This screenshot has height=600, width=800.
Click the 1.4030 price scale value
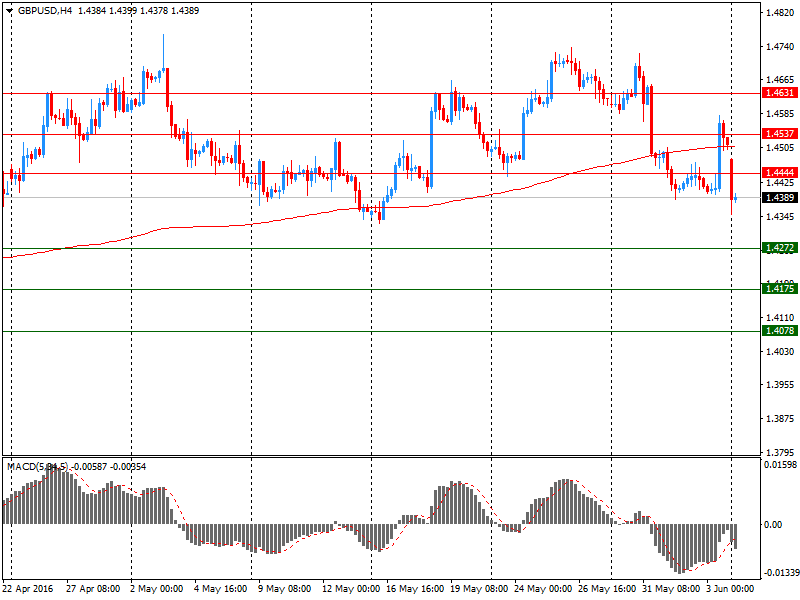point(781,352)
